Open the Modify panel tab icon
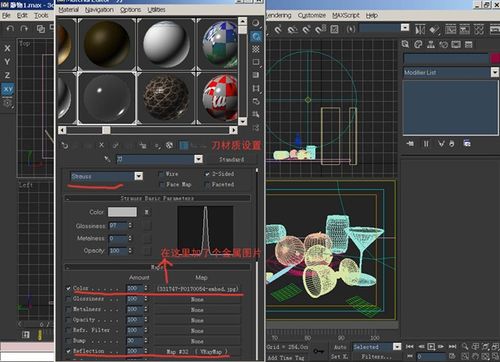The height and width of the screenshot is (362, 500). 418,44
